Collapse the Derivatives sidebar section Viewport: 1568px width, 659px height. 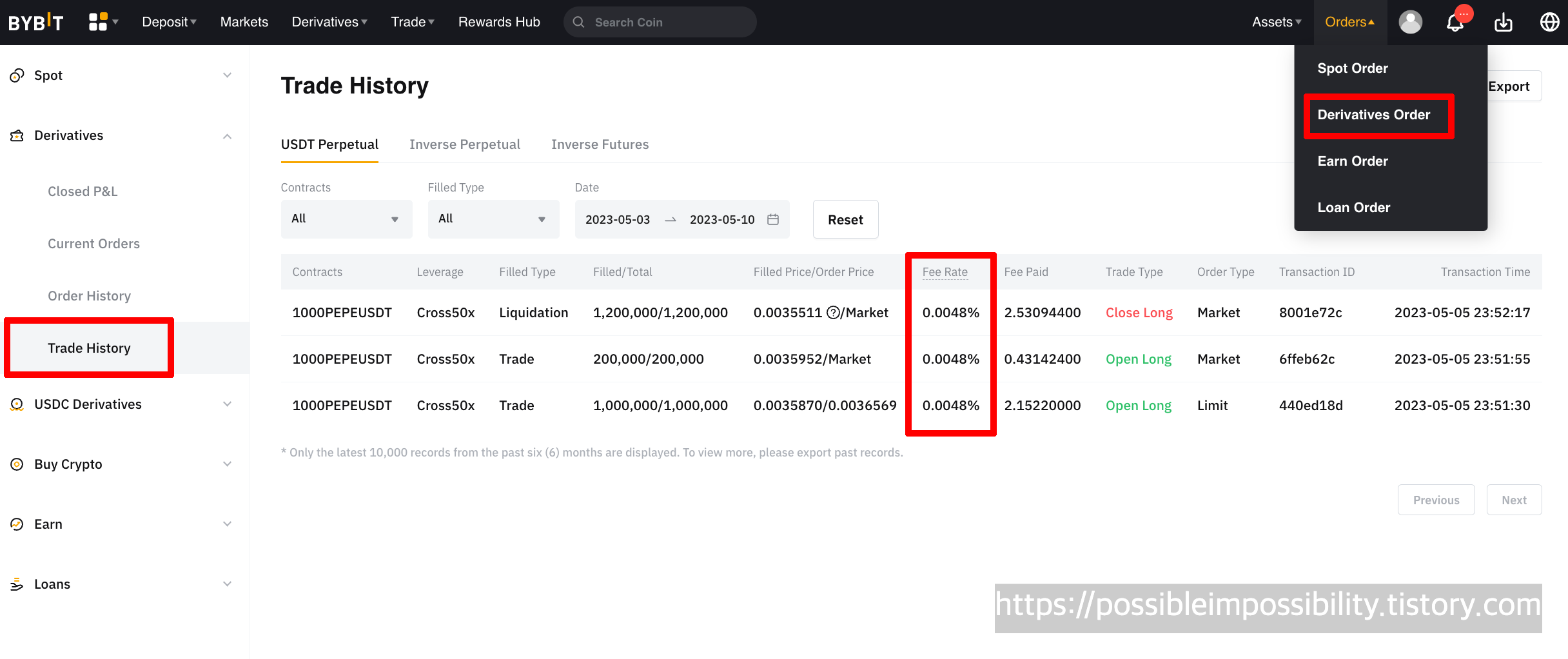tap(227, 136)
